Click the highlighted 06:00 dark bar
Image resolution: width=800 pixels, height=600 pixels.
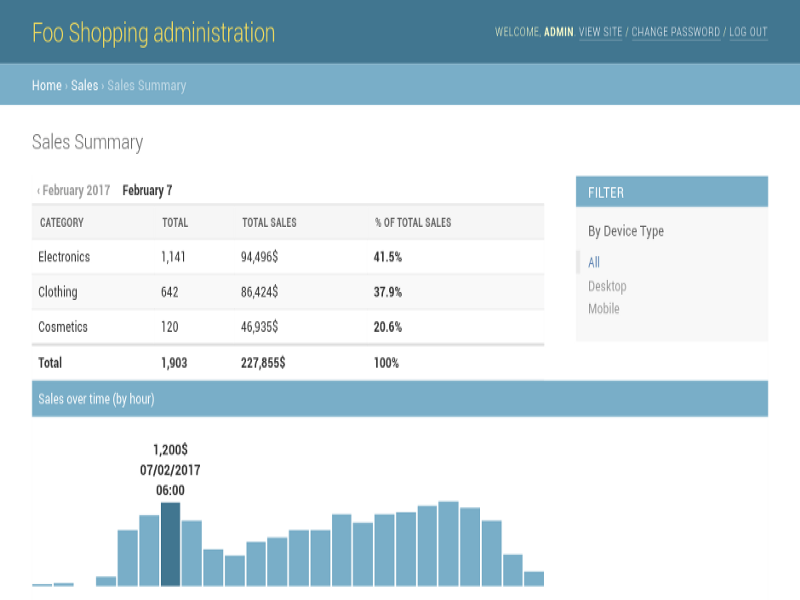[x=170, y=545]
